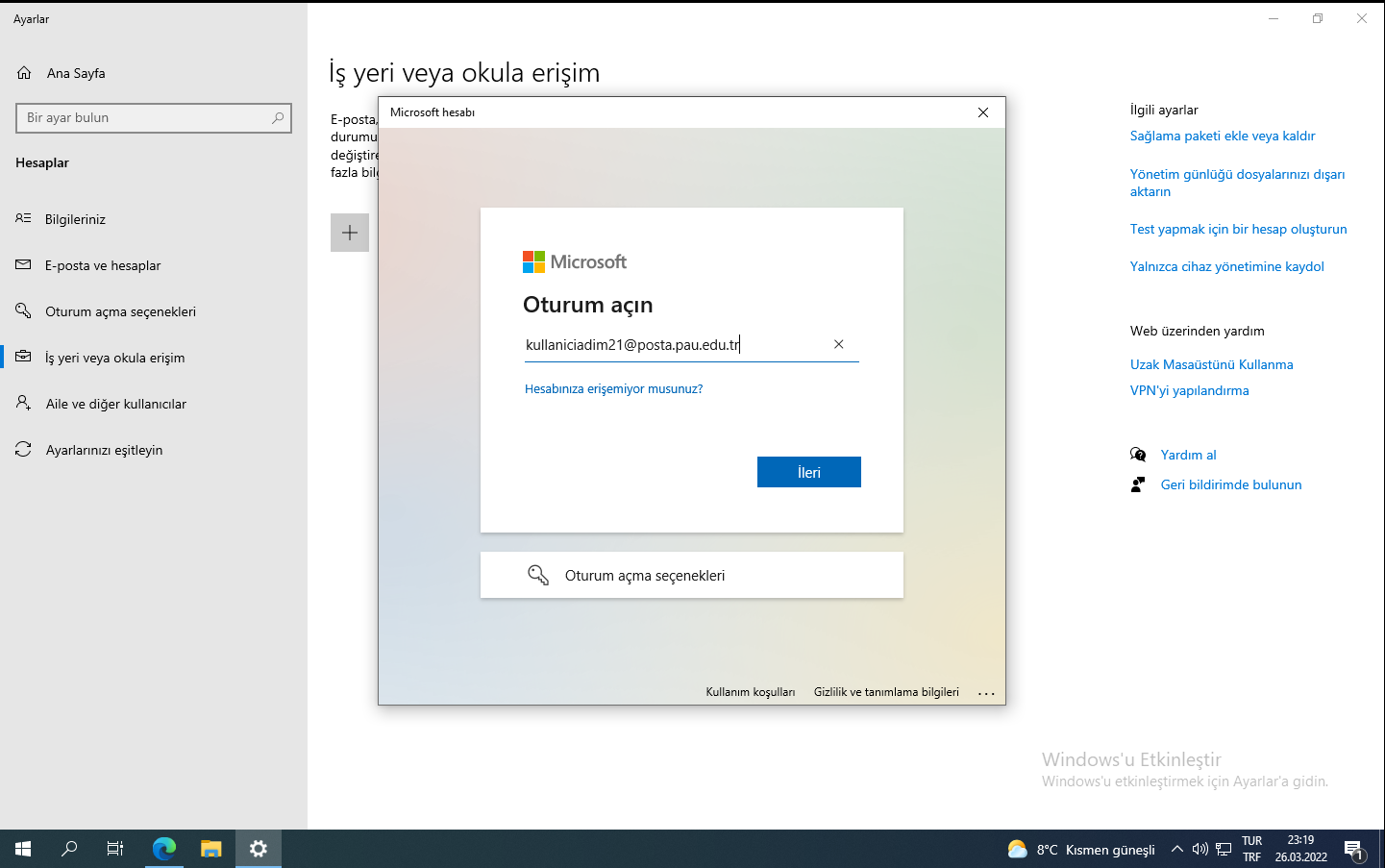The width and height of the screenshot is (1385, 868).
Task: Open Oturum açma seçenekleri in the dialog
Action: (x=692, y=575)
